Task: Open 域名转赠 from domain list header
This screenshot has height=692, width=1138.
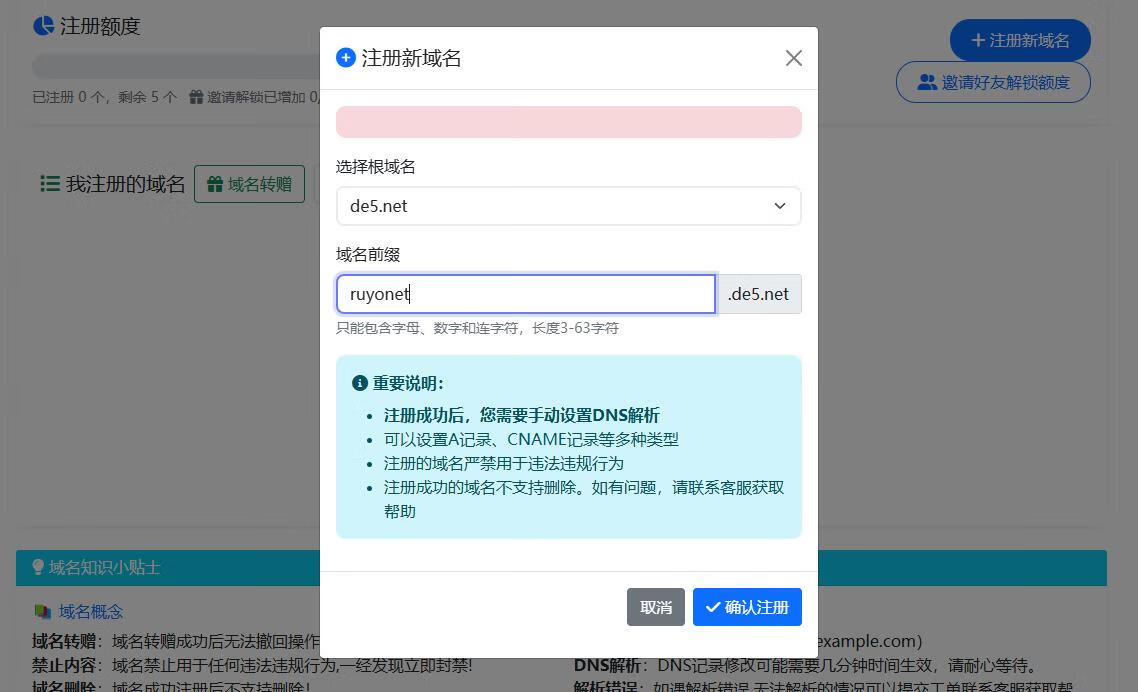Action: (249, 184)
